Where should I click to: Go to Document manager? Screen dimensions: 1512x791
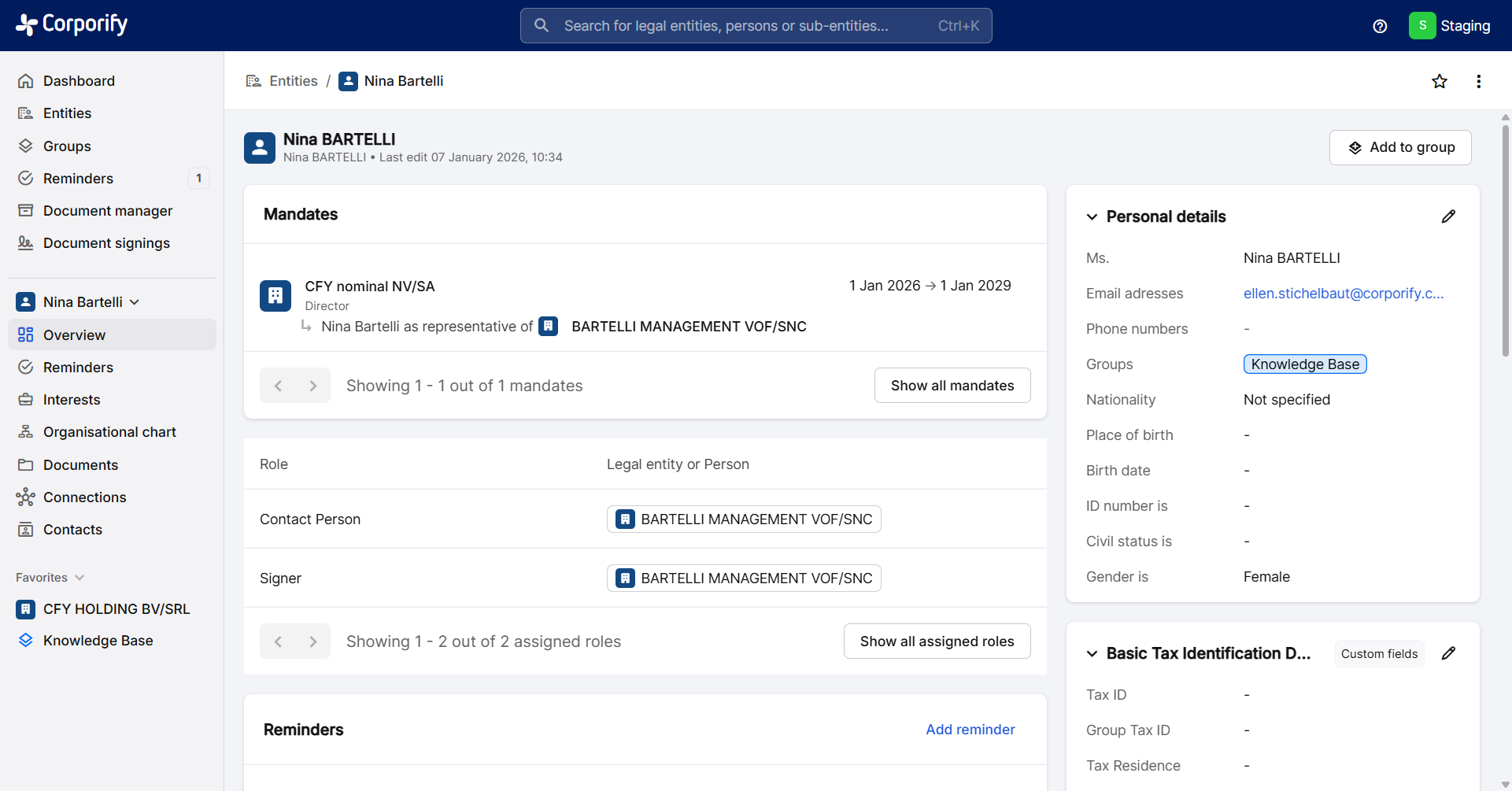(108, 211)
